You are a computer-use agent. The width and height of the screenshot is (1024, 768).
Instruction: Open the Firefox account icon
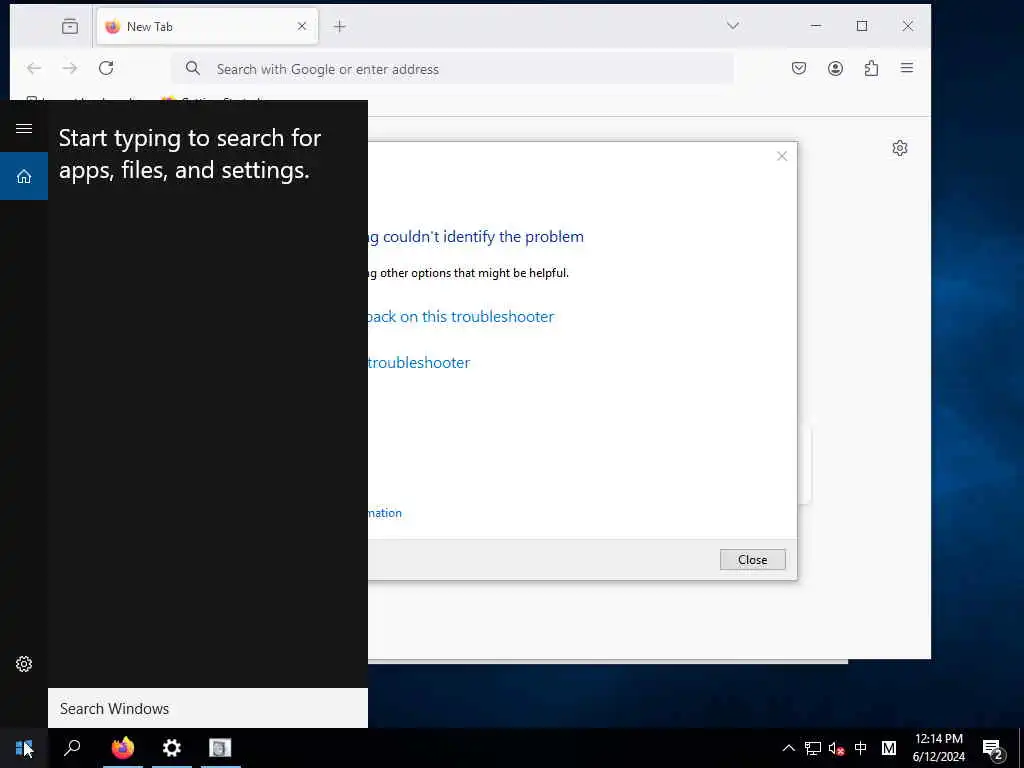[x=835, y=68]
